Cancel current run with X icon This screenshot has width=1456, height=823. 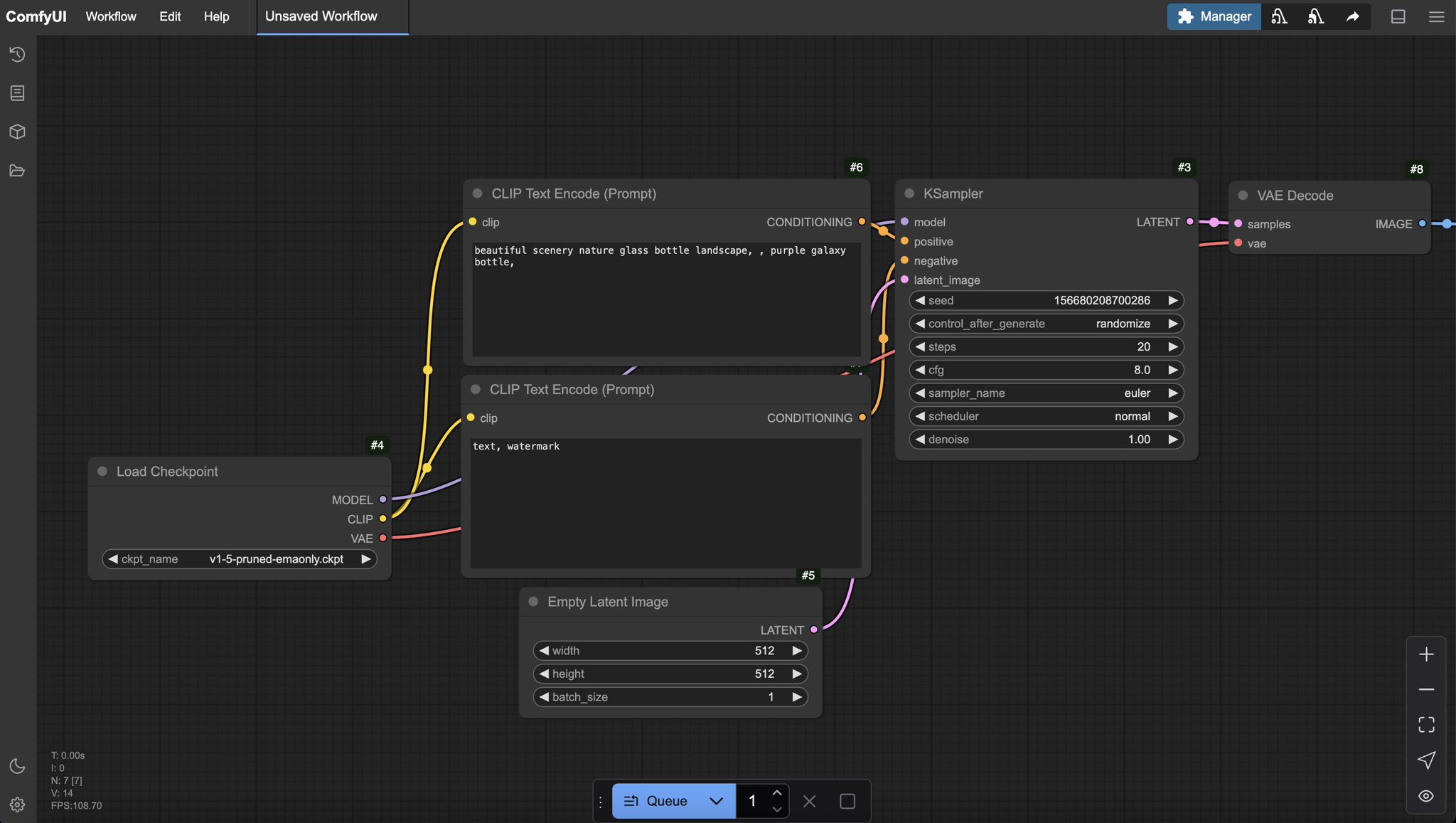tap(809, 802)
